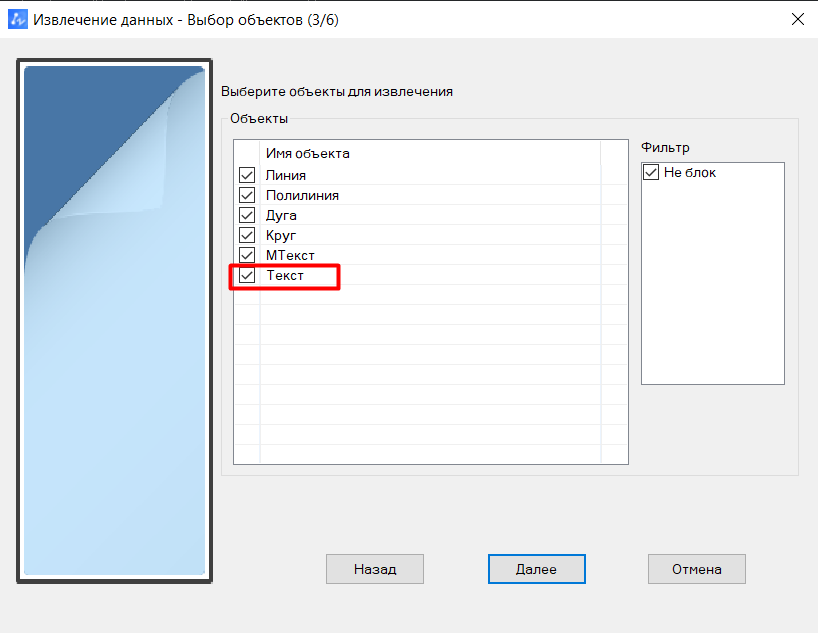Toggle the МТекст checkbox

click(x=247, y=255)
